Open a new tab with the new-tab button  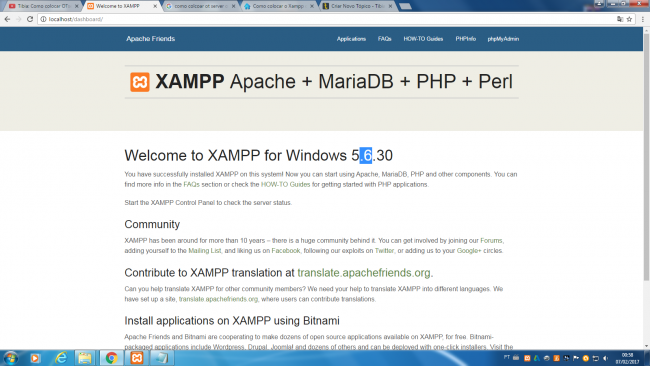click(x=405, y=6)
